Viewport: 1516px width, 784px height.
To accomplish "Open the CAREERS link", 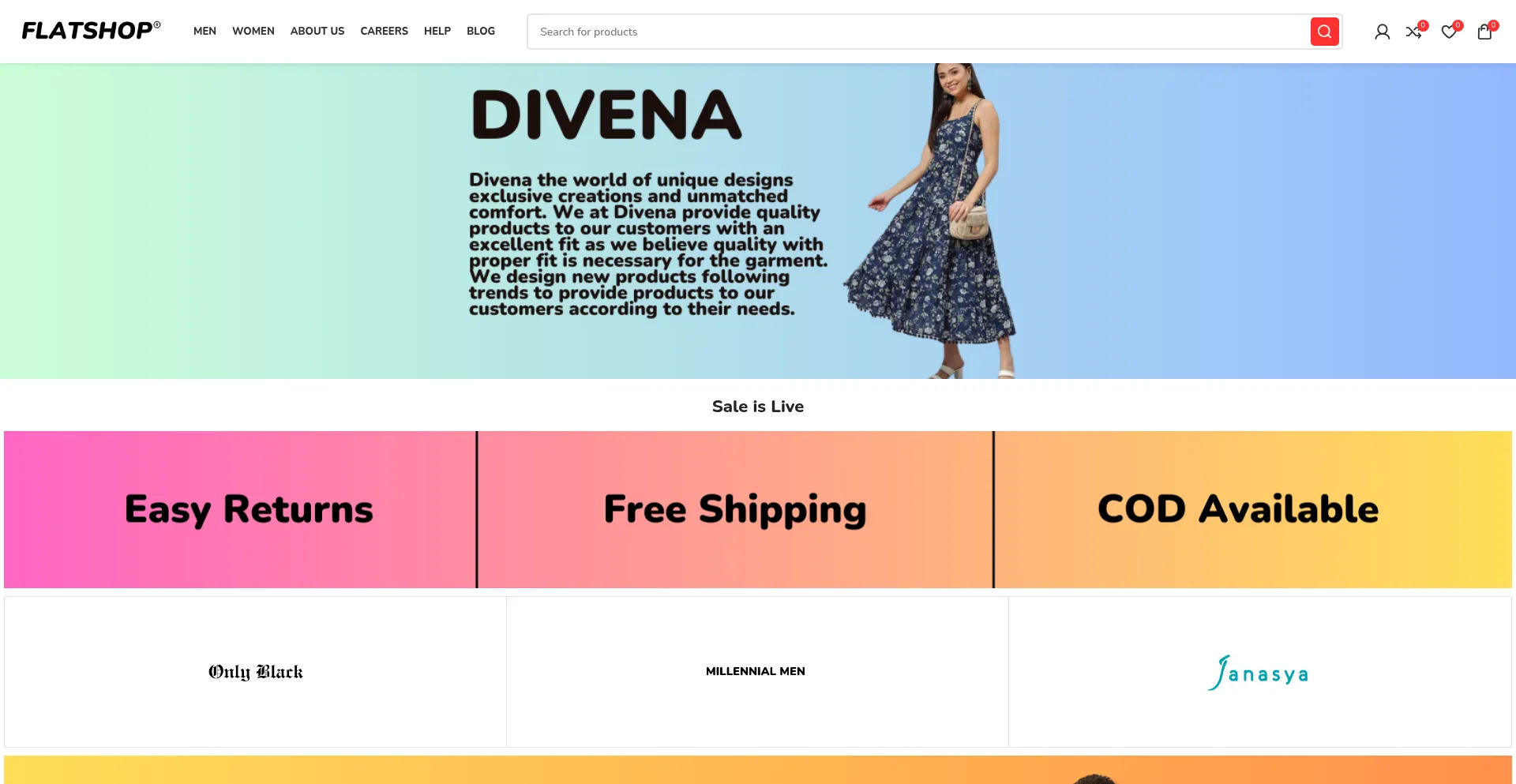I will (385, 31).
